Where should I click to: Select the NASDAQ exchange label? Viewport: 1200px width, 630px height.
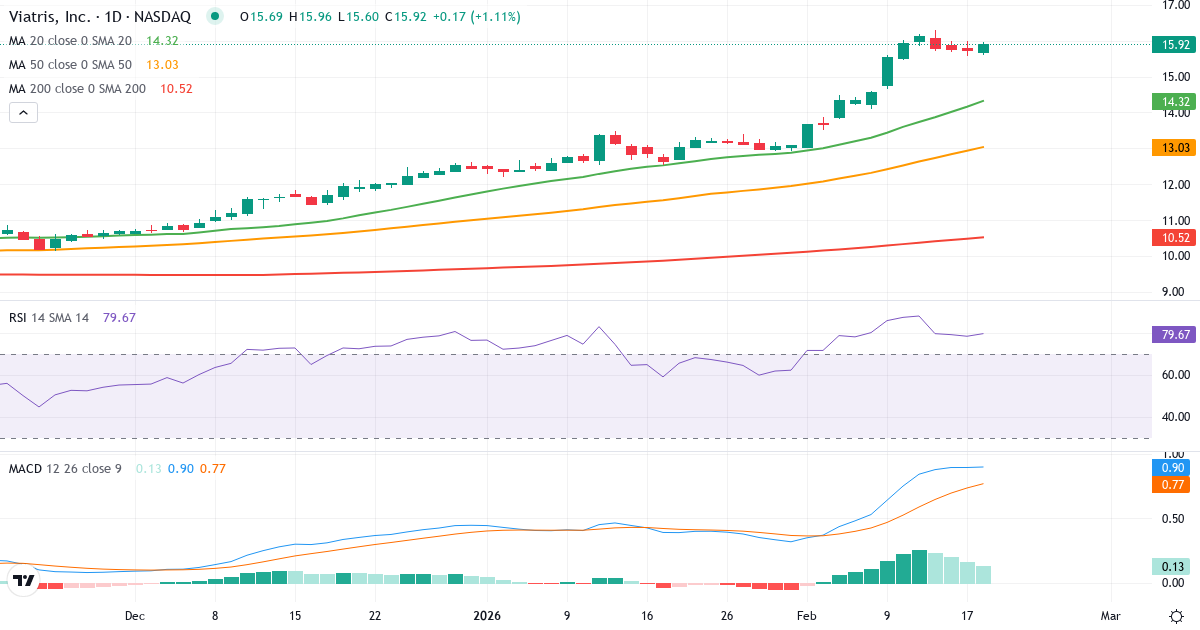162,16
